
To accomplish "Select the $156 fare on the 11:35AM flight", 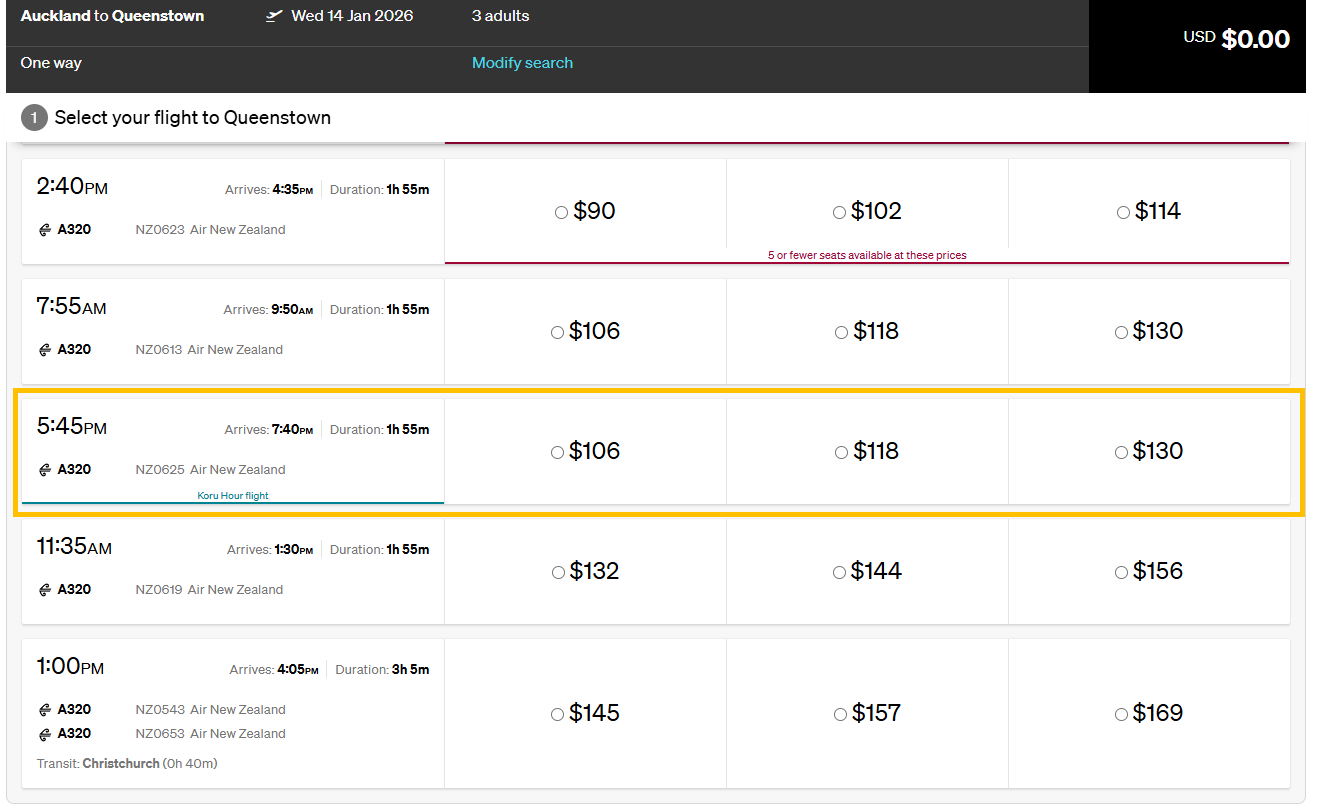I will coord(1121,572).
